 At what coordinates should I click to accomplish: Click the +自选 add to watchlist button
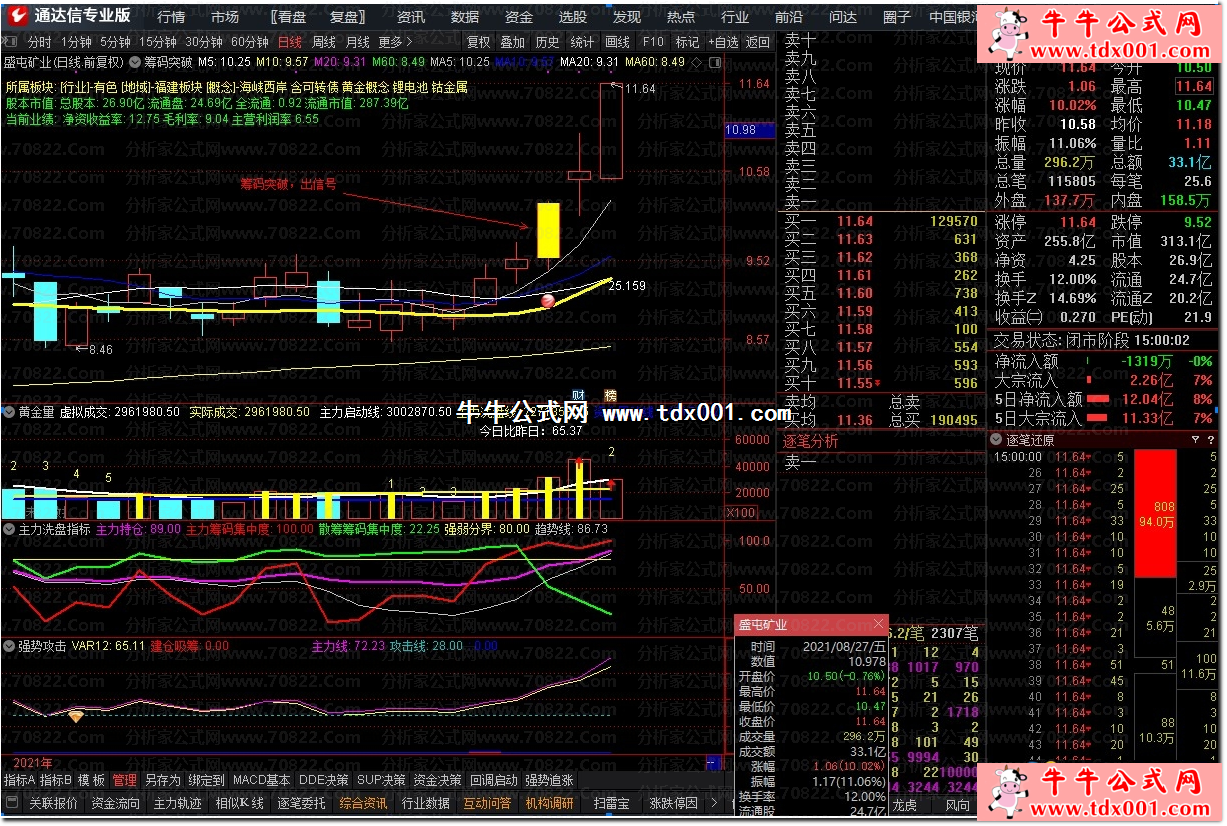(x=723, y=42)
